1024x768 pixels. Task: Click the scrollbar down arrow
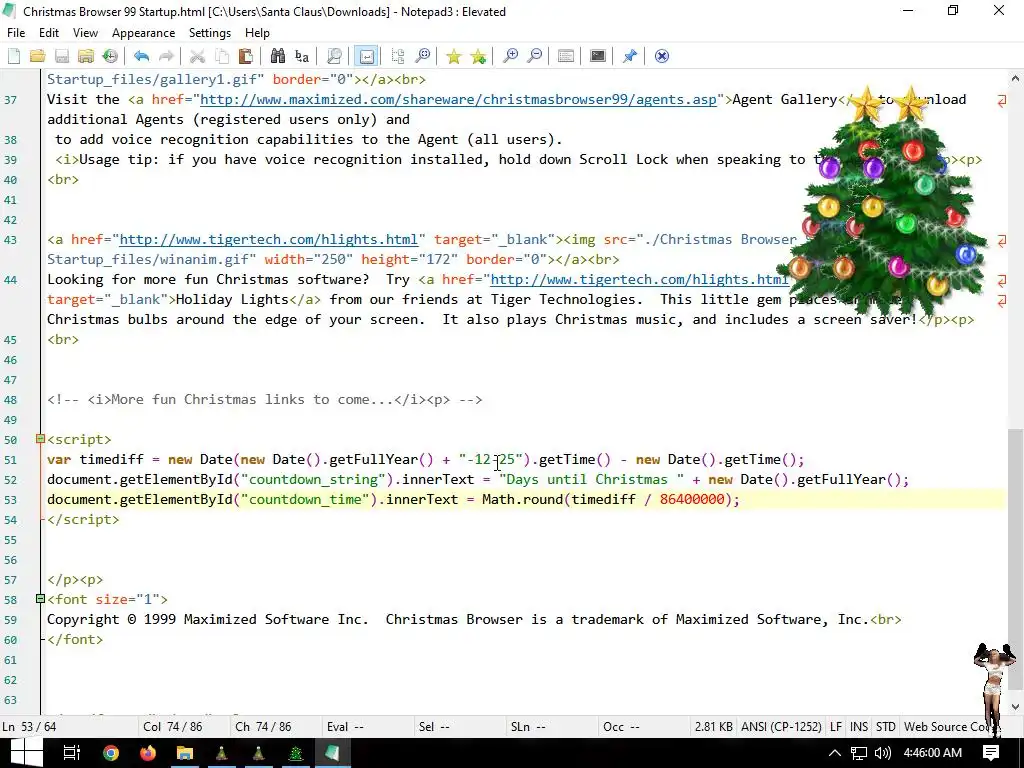(x=1015, y=707)
